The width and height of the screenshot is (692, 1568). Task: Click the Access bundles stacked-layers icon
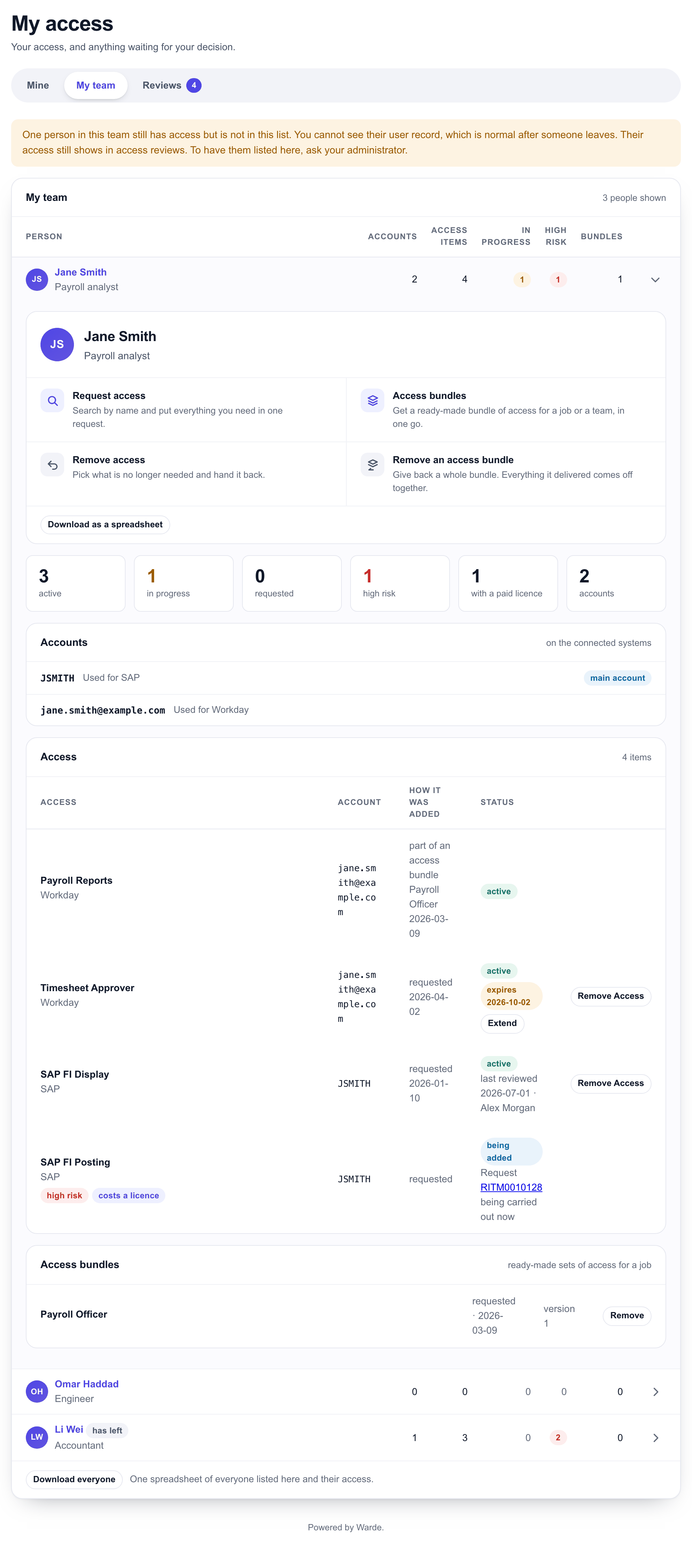(372, 400)
